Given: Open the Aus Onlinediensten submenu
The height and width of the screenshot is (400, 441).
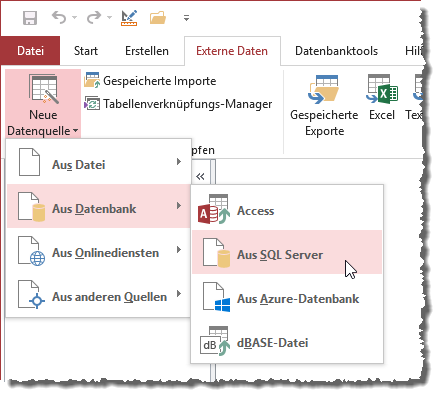Looking at the screenshot, I should 99,250.
